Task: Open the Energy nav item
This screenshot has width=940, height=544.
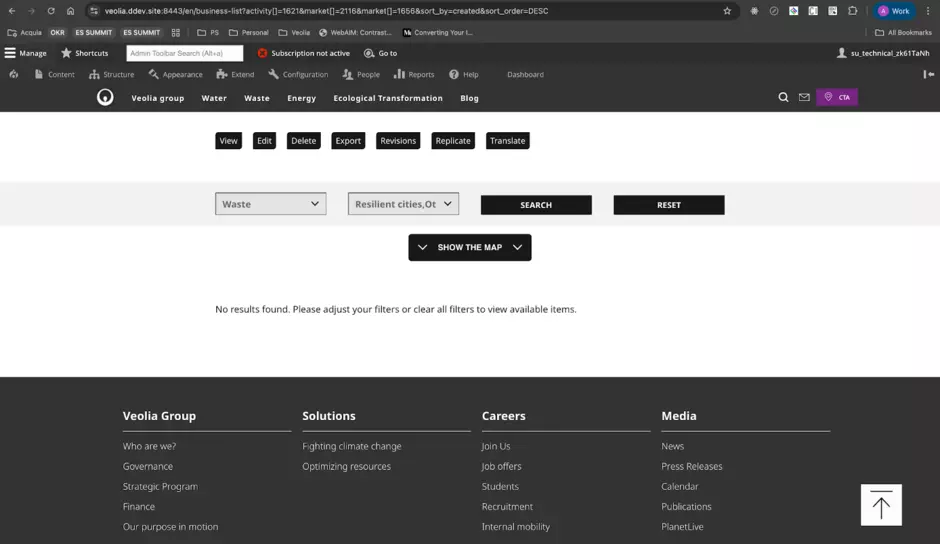Action: click(302, 98)
